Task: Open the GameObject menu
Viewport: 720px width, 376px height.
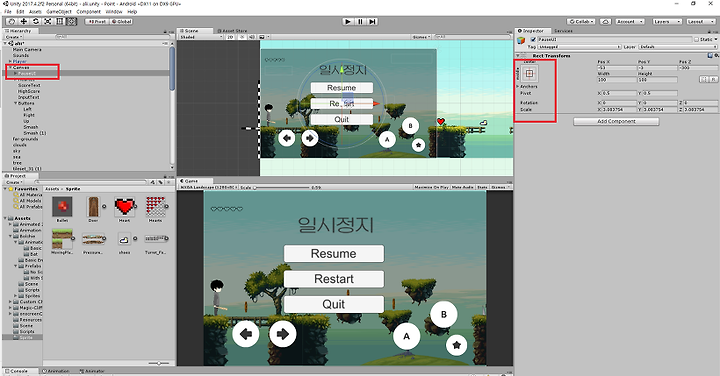Action: click(x=59, y=11)
